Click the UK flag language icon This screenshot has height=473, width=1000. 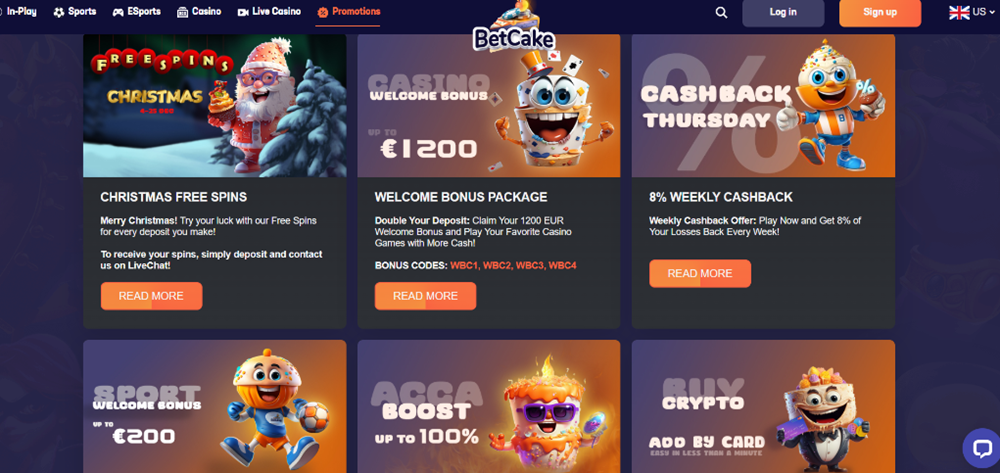959,12
